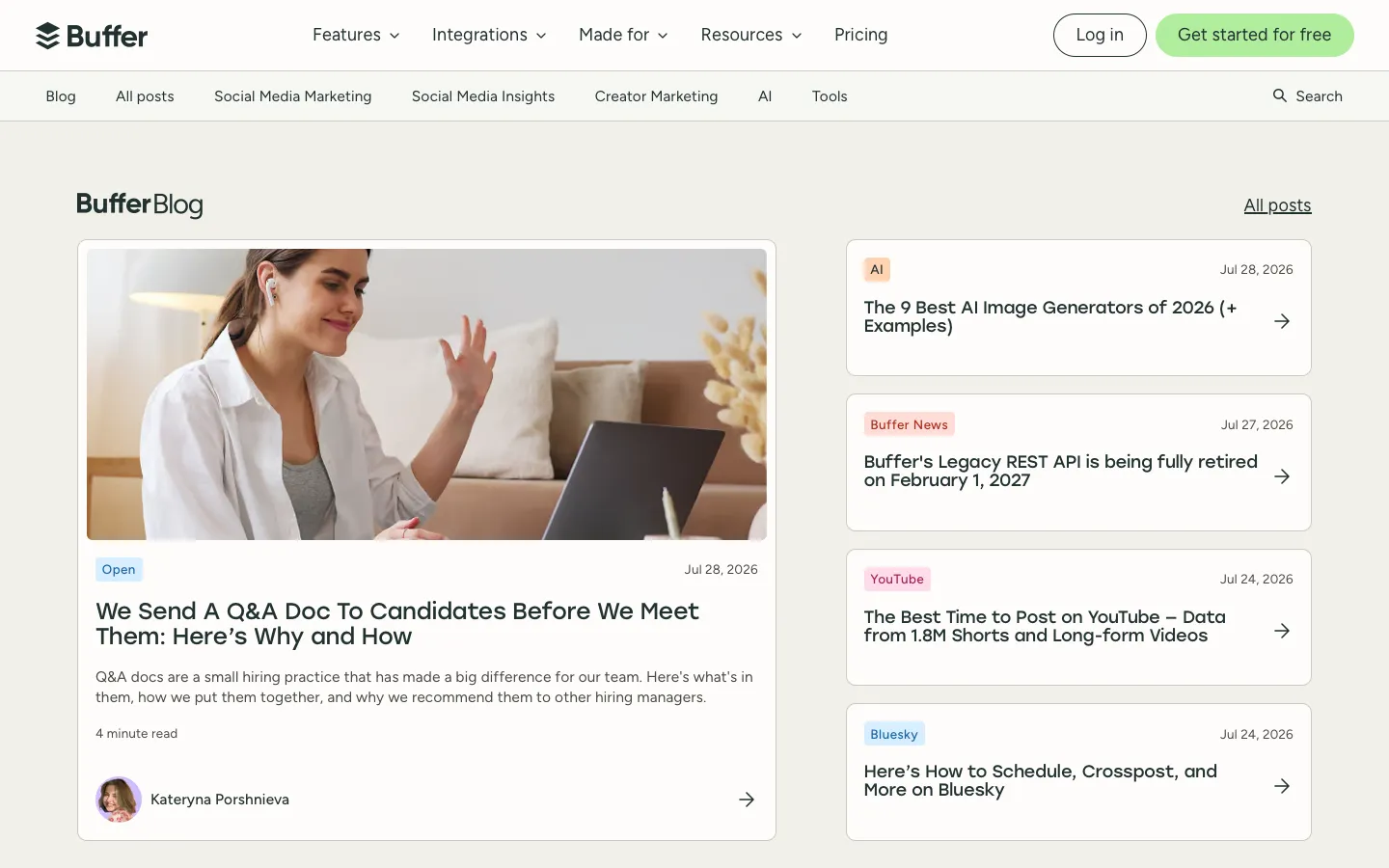Click the Kateryna Porshnieva author name

point(220,800)
